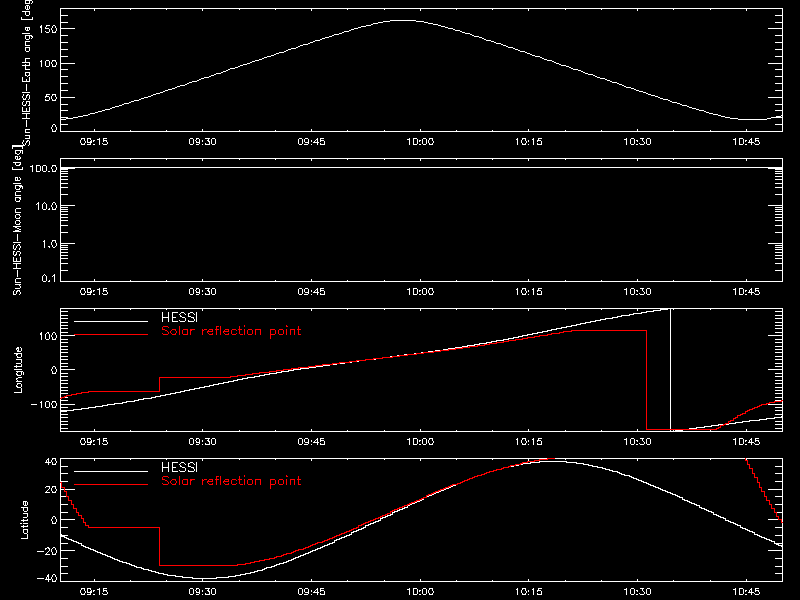Click the 10.0 tick label on Moon angle axis
Screen dimensions: 800x600
(46, 207)
